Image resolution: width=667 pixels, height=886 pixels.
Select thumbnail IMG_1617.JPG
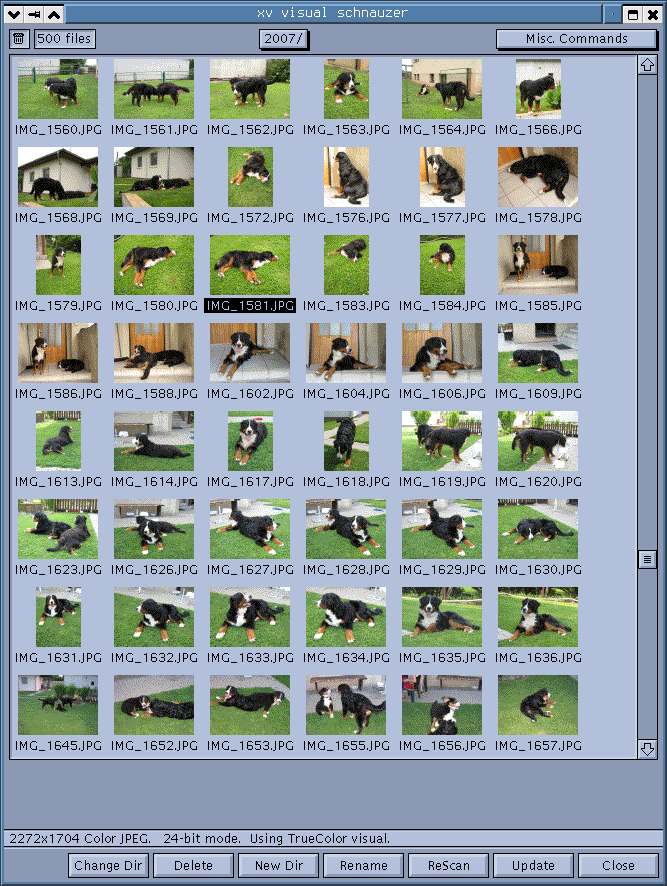tap(250, 441)
